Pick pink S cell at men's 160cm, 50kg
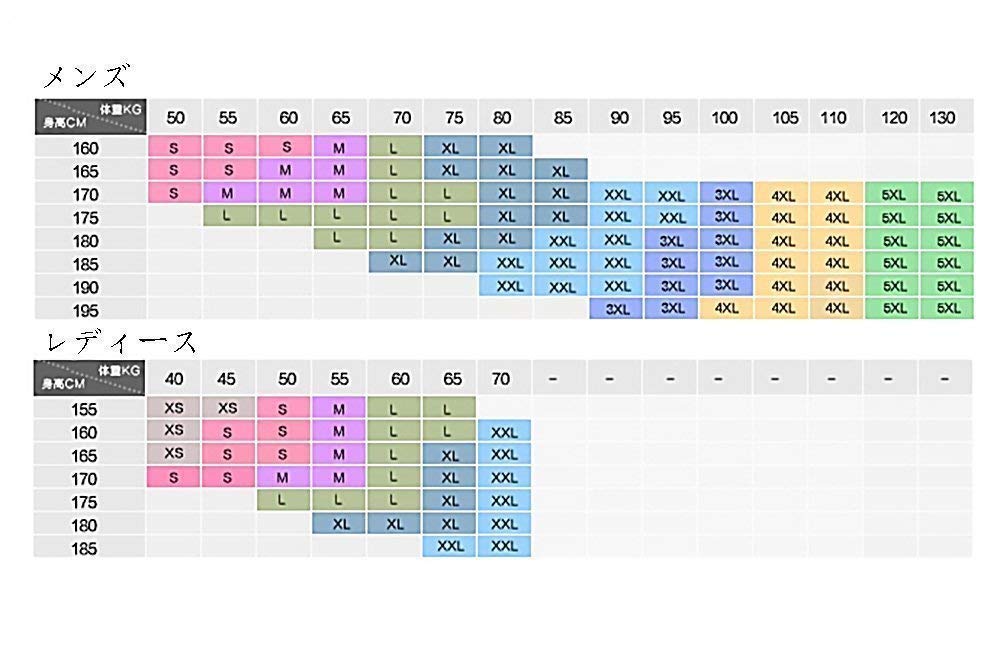The image size is (1000, 650). 174,147
